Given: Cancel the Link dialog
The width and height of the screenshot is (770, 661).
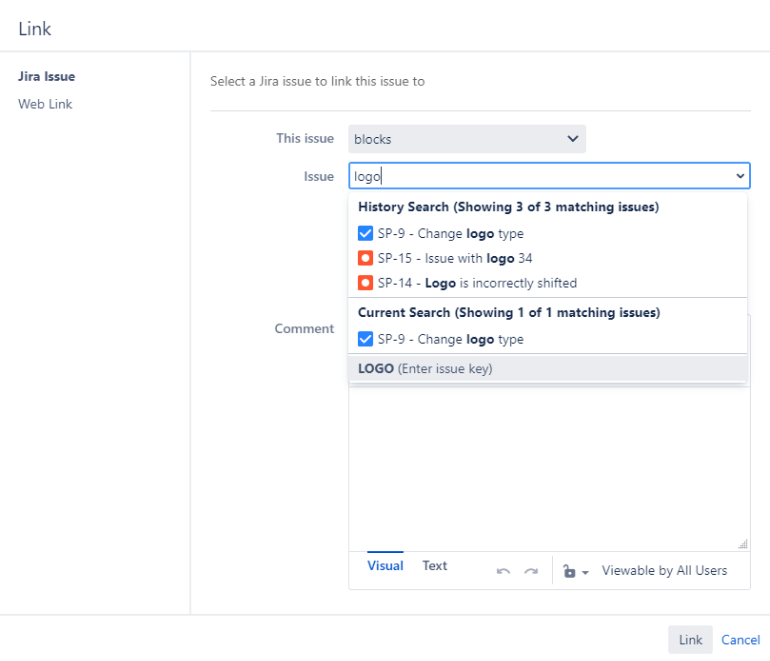Looking at the screenshot, I should tap(741, 640).
